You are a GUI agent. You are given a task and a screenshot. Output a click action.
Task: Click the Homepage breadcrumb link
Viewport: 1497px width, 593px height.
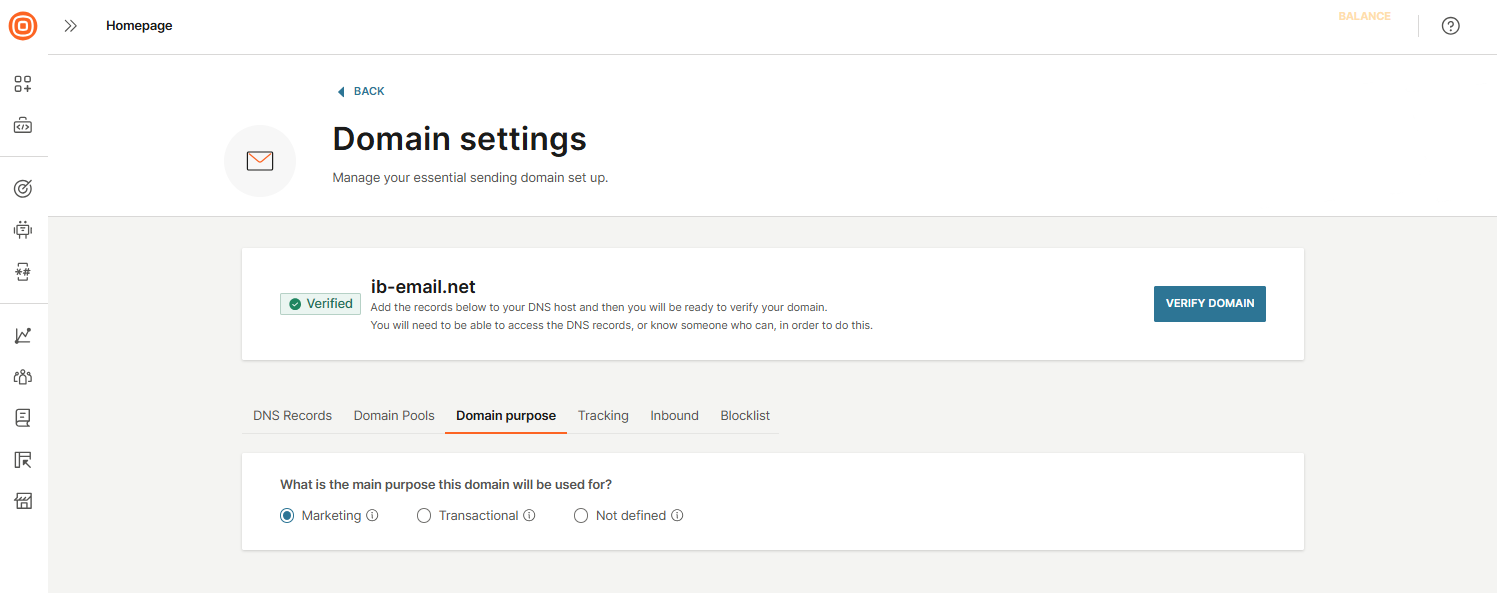point(139,26)
